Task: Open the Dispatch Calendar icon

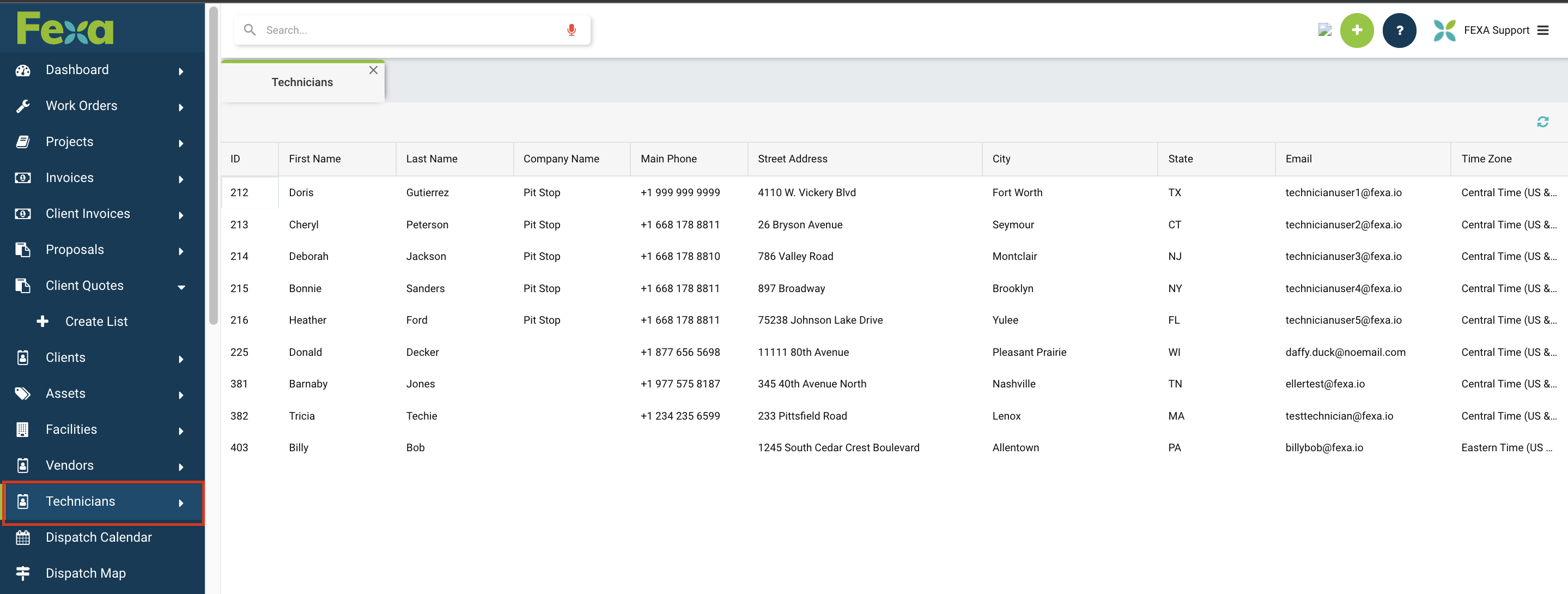Action: (x=22, y=537)
